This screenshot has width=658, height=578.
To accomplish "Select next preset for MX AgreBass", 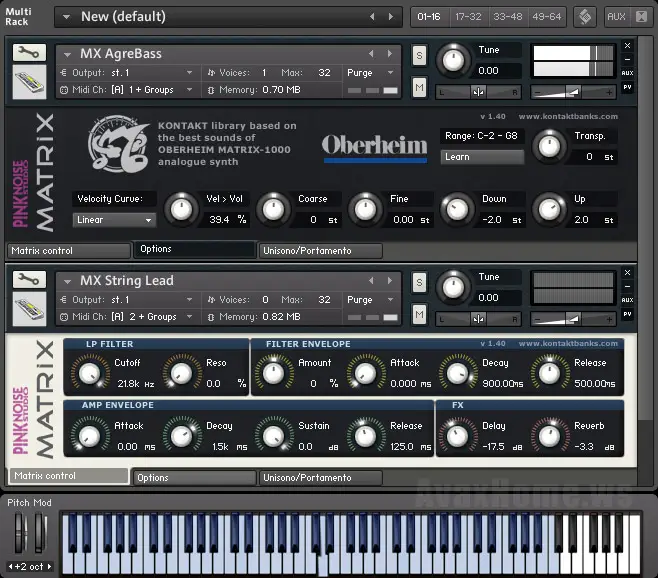I will [390, 53].
